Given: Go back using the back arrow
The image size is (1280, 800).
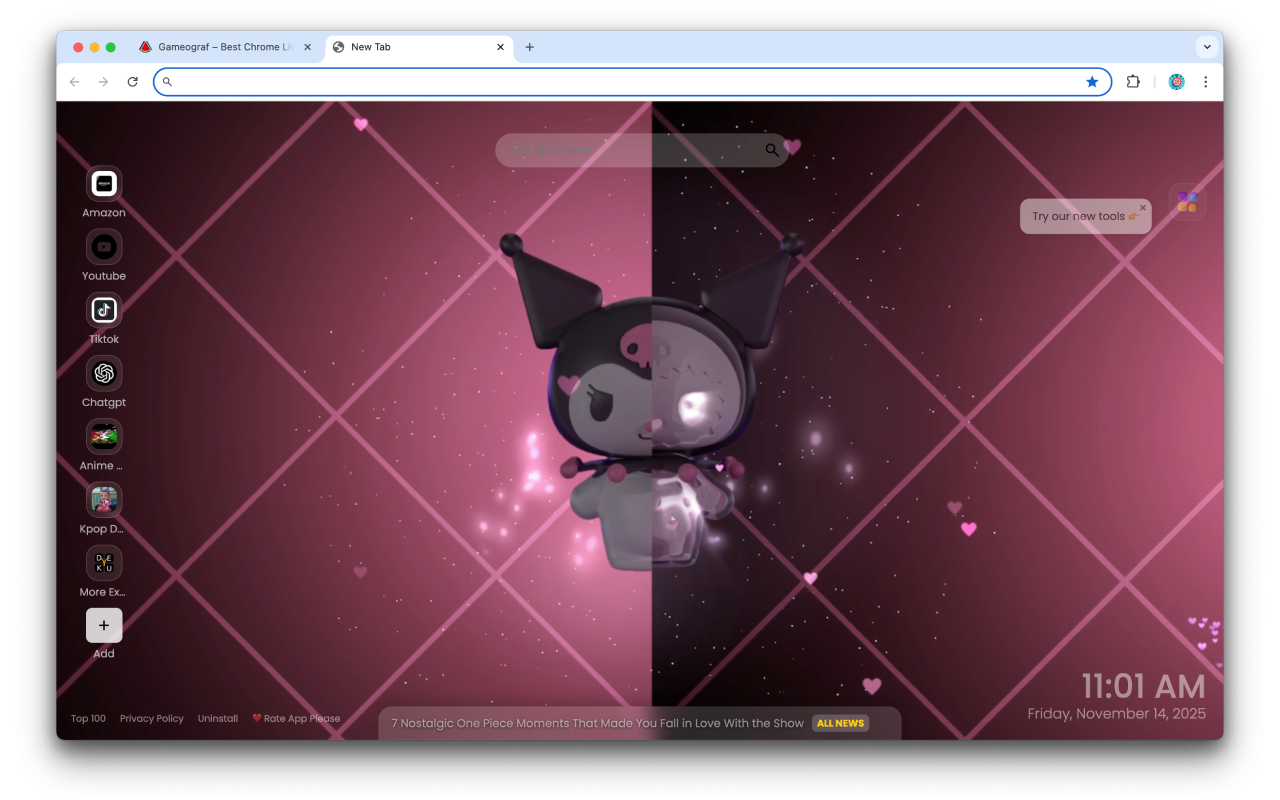Looking at the screenshot, I should [74, 82].
